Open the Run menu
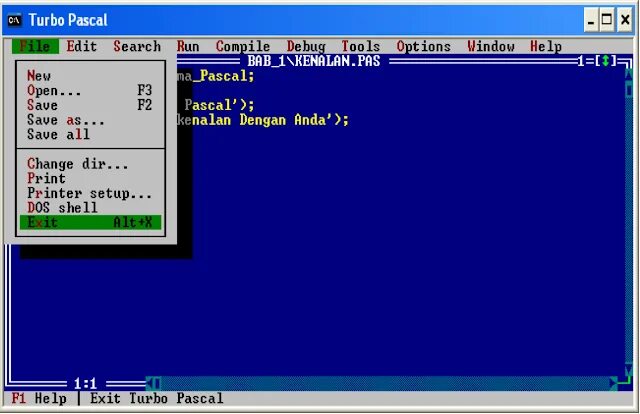 tap(188, 46)
